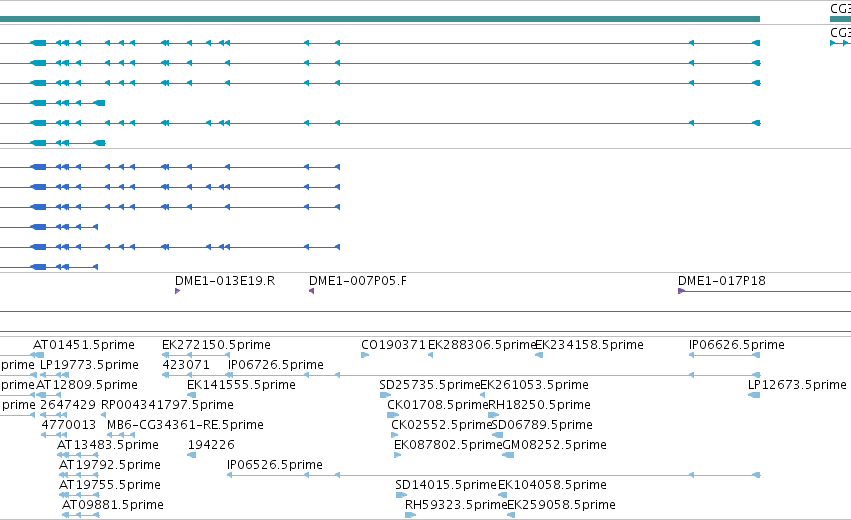851x520 pixels.
Task: Select the LP12673.5prime EST label
Action: point(797,385)
